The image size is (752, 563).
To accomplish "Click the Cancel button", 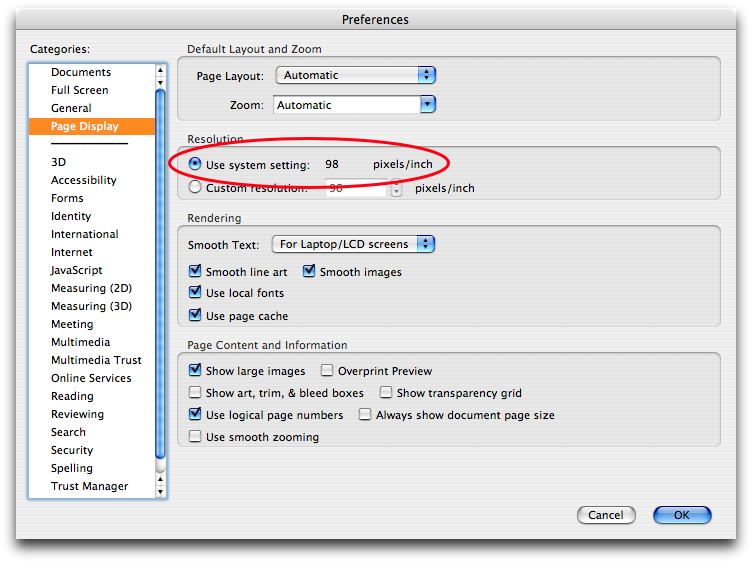I will 606,515.
